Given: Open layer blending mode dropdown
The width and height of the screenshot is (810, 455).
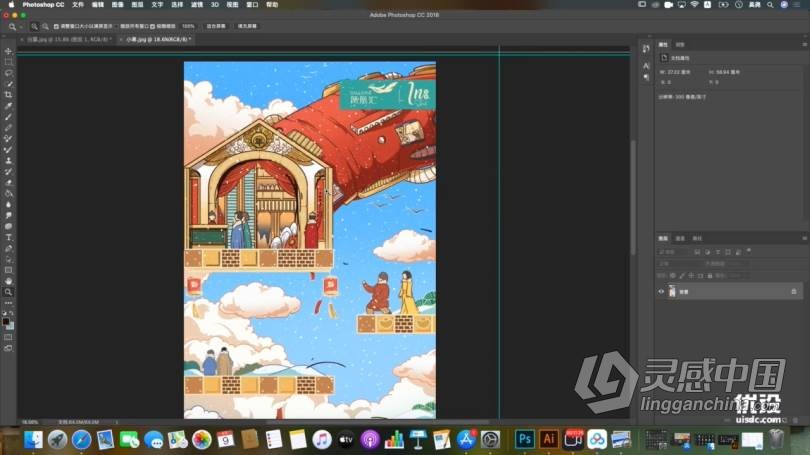Looking at the screenshot, I should click(679, 264).
